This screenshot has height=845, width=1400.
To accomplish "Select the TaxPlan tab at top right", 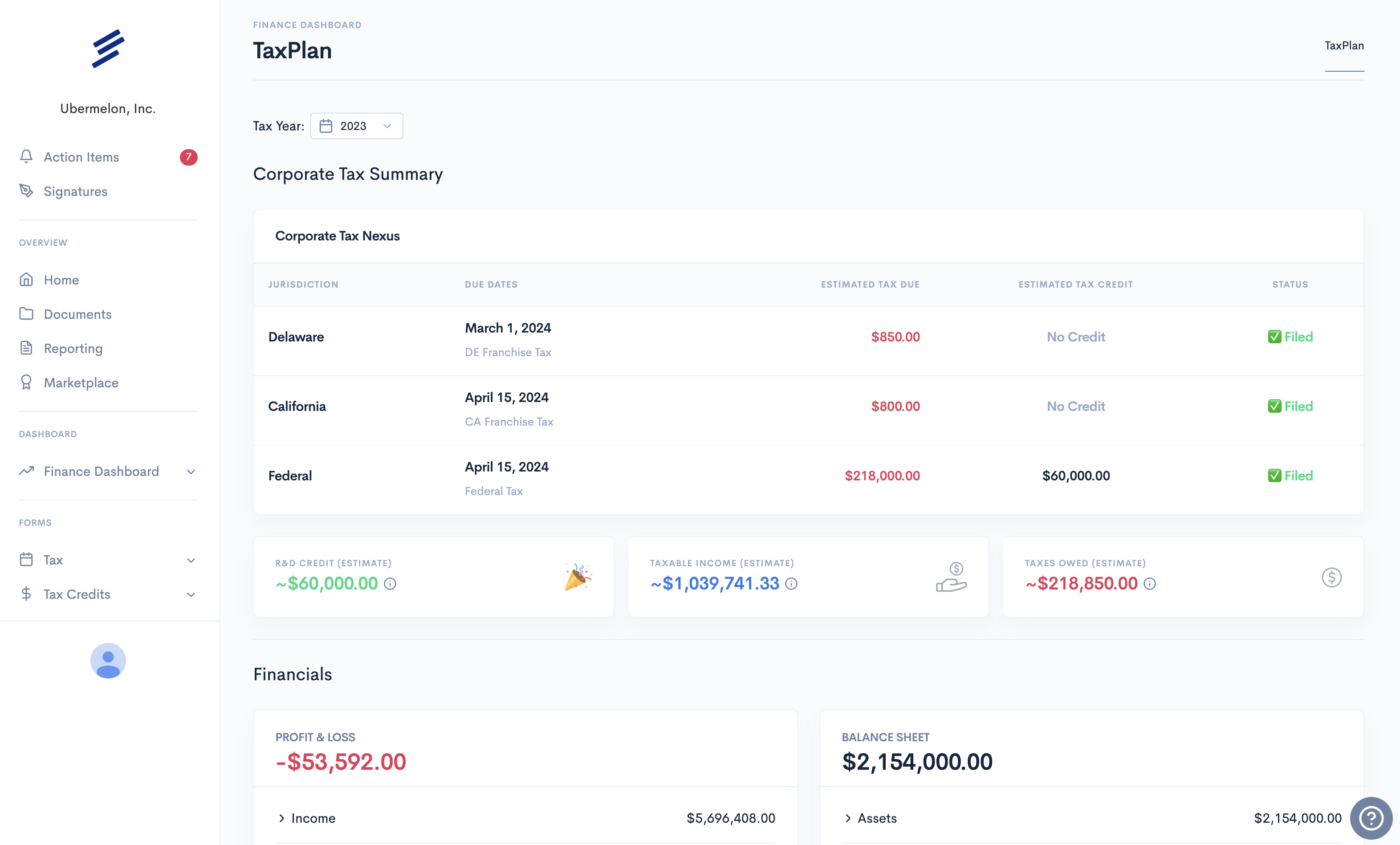I will (1344, 46).
